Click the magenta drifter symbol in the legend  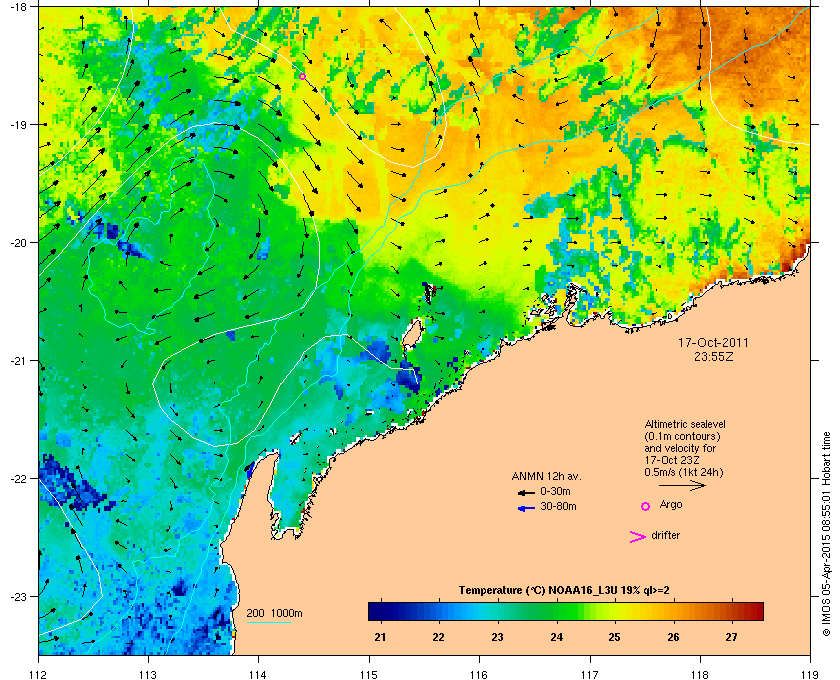(x=638, y=537)
